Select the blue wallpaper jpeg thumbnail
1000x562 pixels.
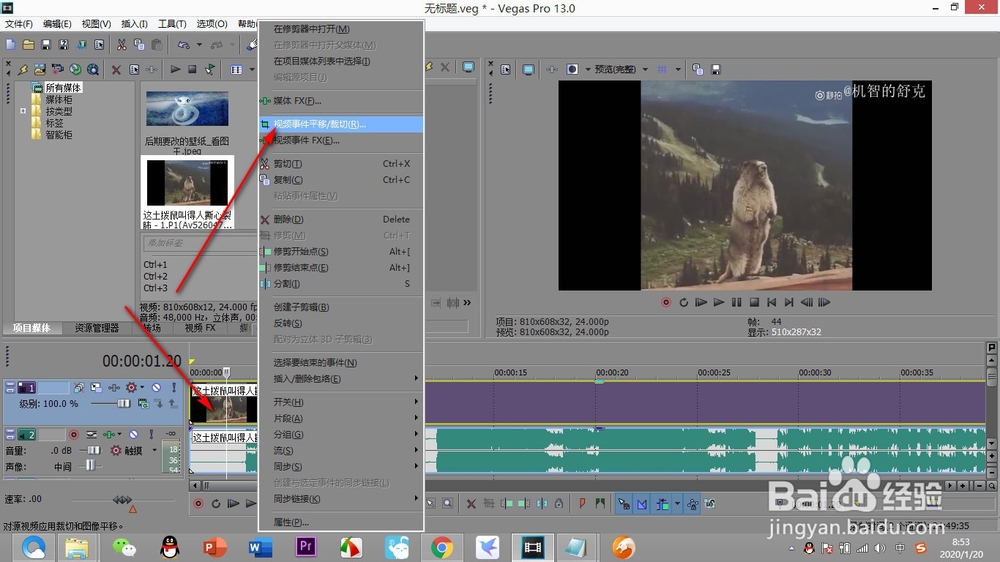pyautogui.click(x=187, y=108)
